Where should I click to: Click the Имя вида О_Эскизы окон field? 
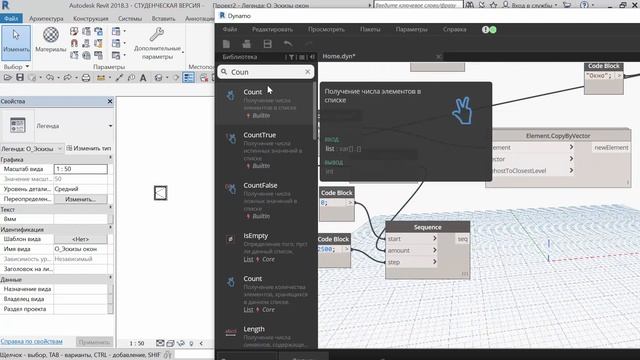[80, 249]
